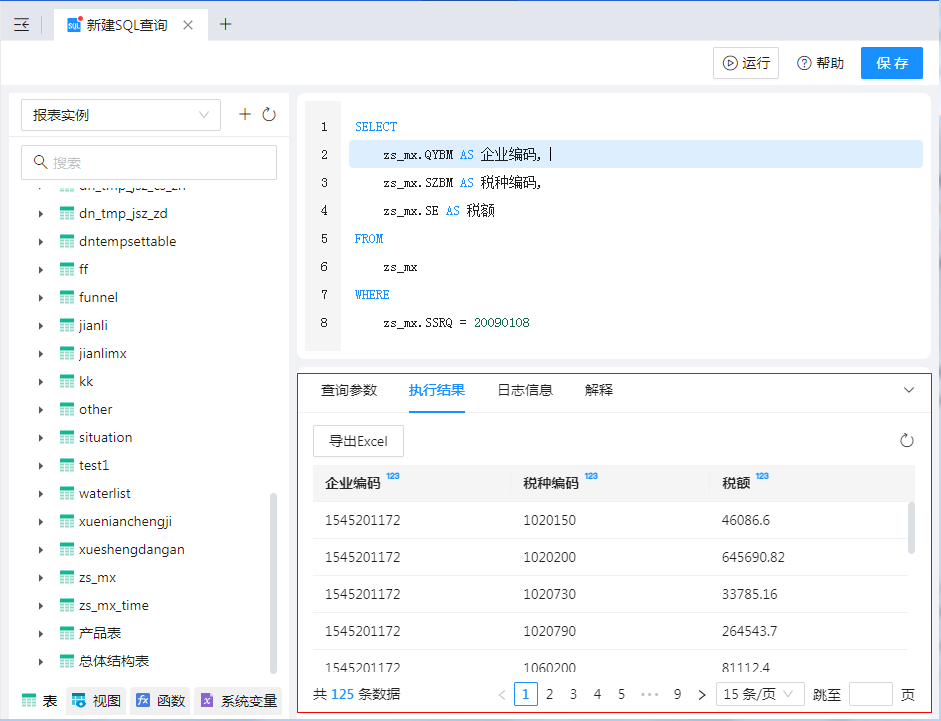Viewport: 941px width, 721px height.
Task: Switch to the 视图 views list
Action: [x=96, y=701]
